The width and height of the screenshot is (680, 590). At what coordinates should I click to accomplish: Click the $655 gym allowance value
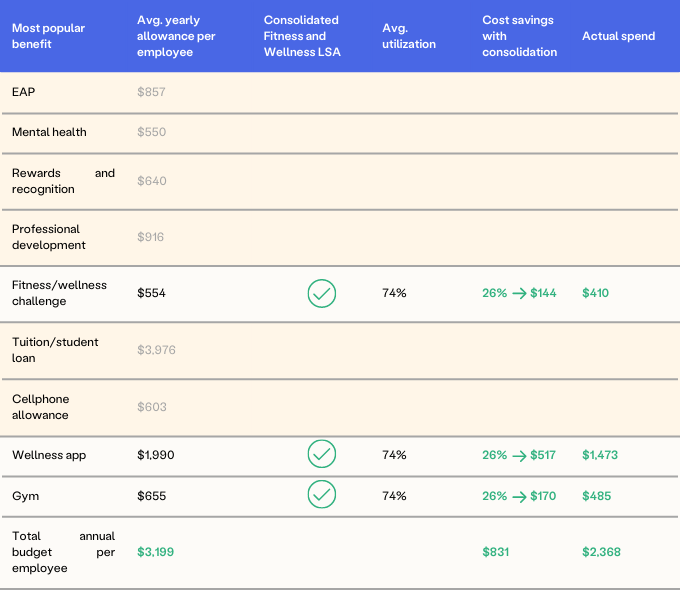pos(151,496)
